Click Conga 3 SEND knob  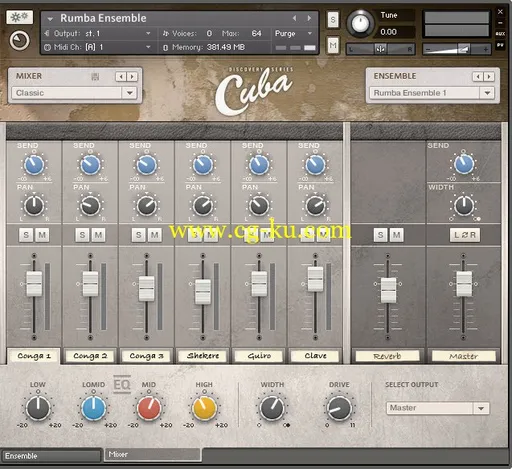click(146, 165)
